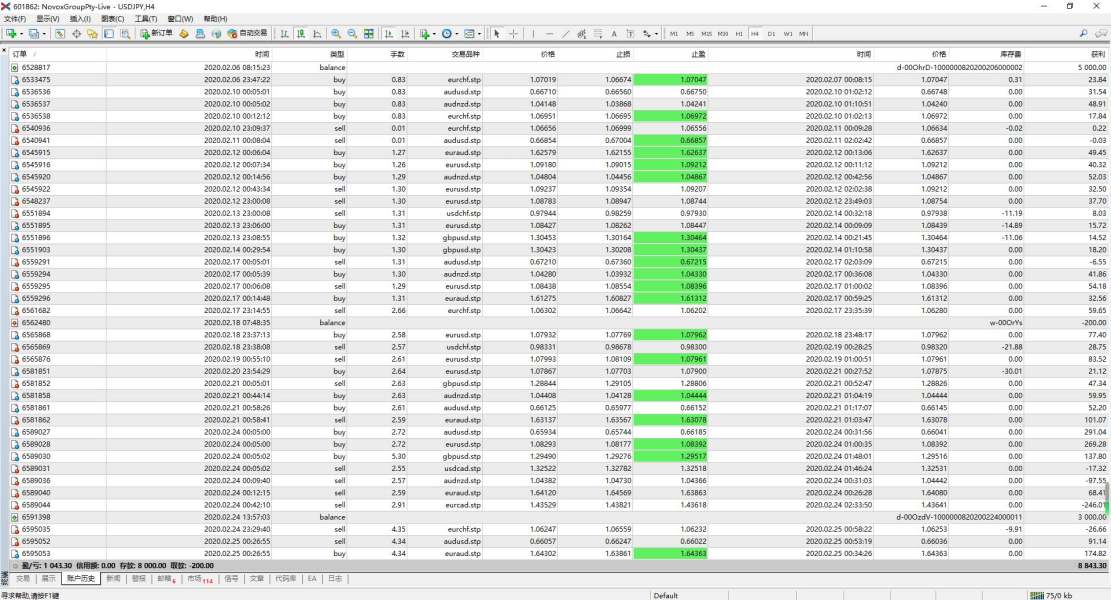Screen dimensions: 1111x600
Task: Sort by the 订单 column header
Action: 19,54
